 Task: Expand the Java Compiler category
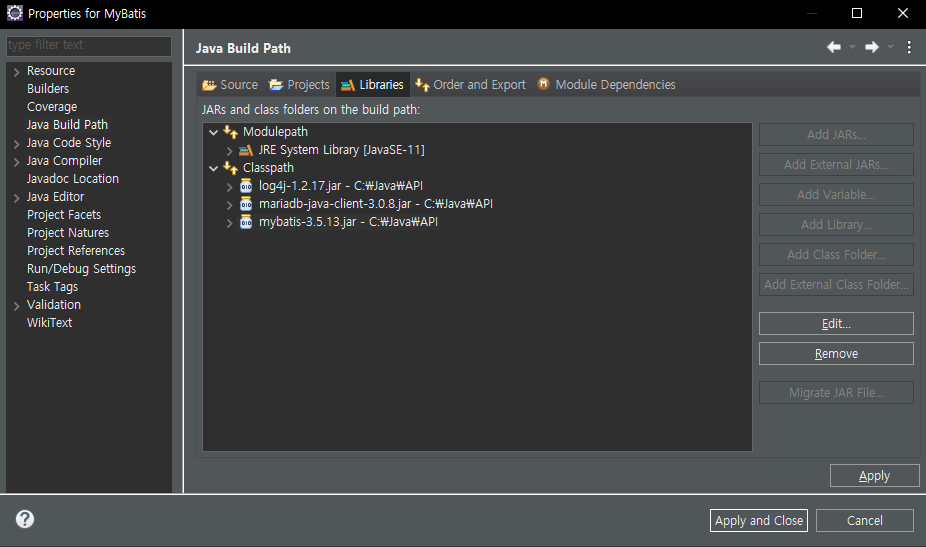17,162
